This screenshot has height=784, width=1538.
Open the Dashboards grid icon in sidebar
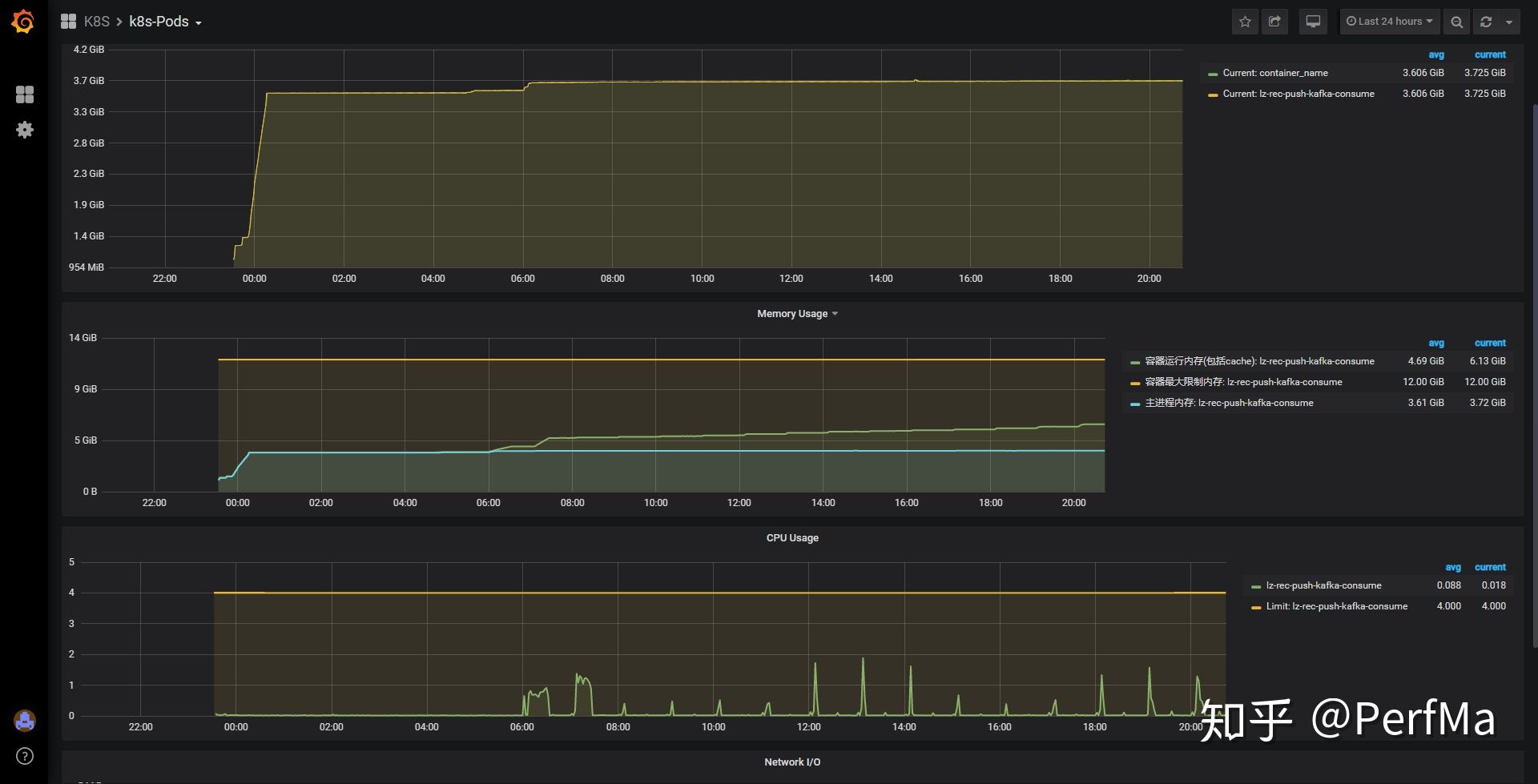tap(25, 94)
